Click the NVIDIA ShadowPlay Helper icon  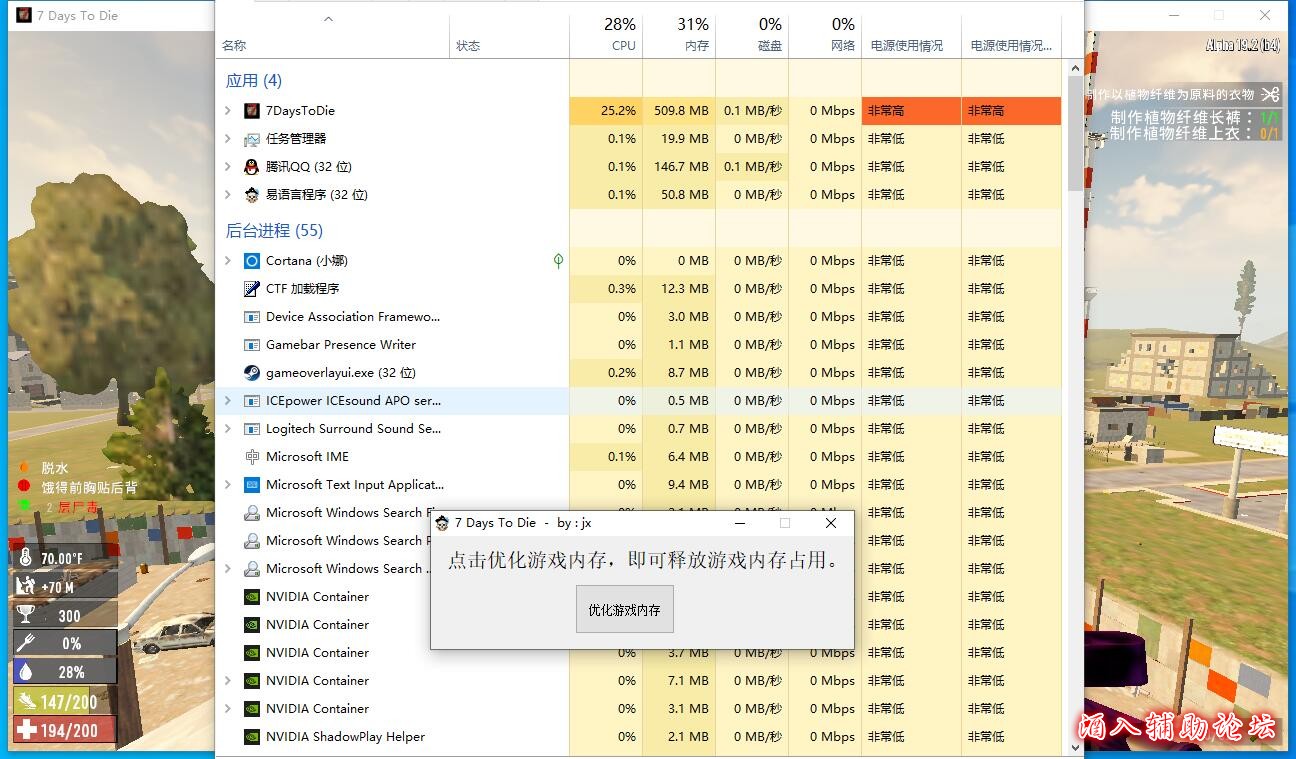[252, 737]
